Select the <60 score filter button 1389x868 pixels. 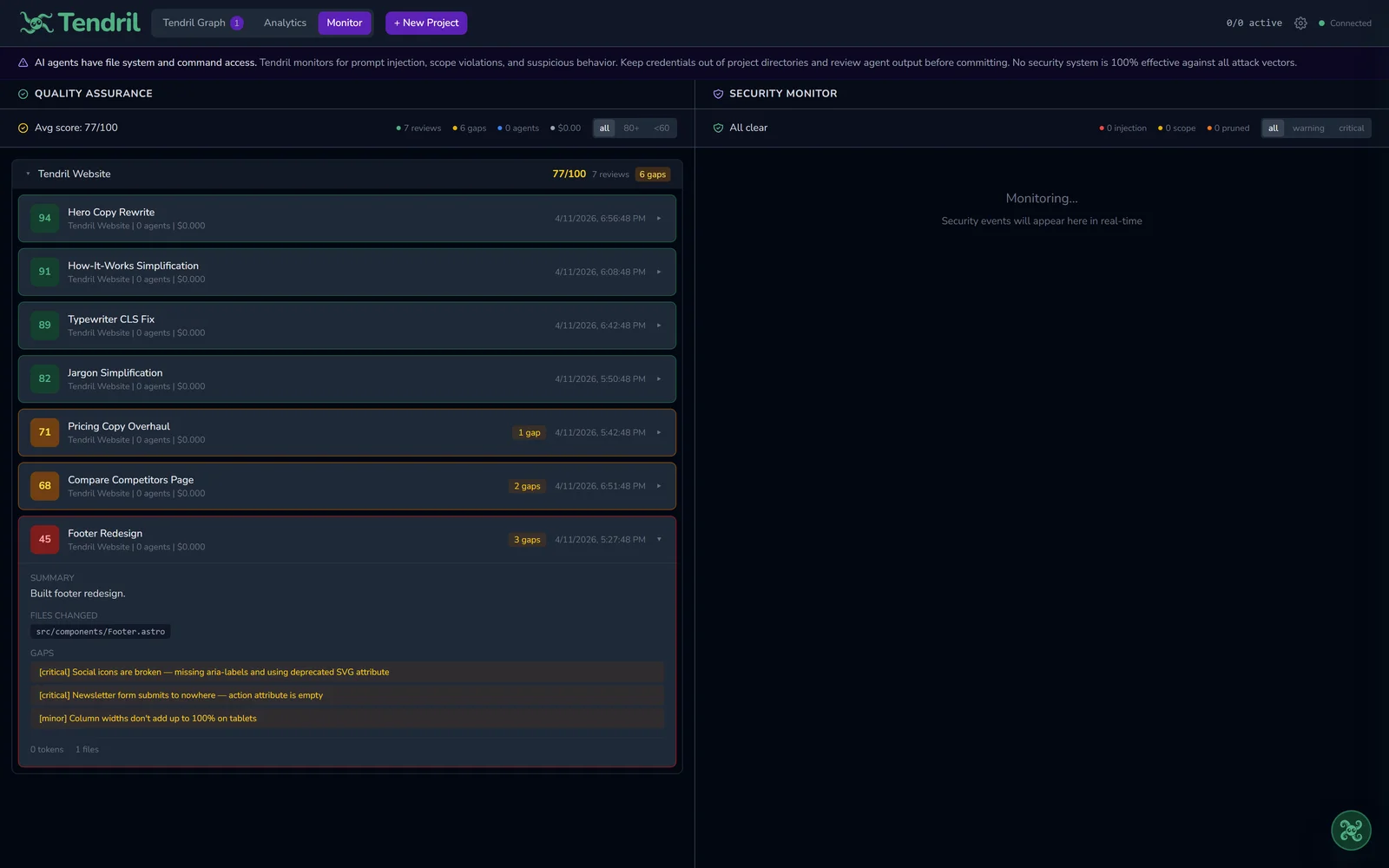click(662, 128)
